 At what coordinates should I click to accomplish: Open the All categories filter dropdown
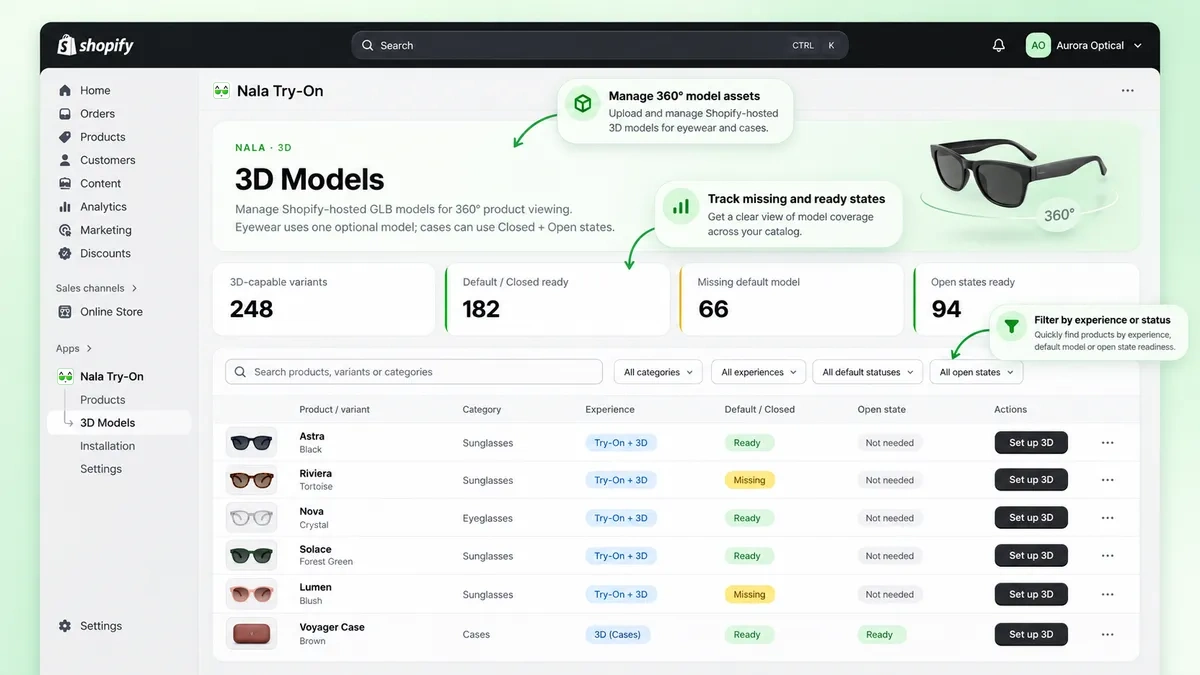[658, 372]
